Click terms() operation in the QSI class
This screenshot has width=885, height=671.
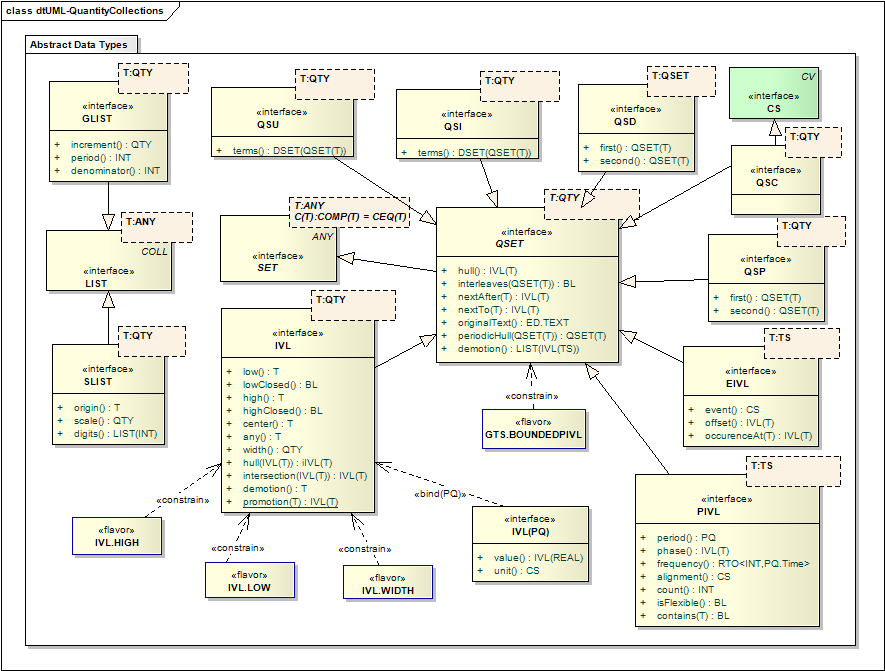(474, 152)
